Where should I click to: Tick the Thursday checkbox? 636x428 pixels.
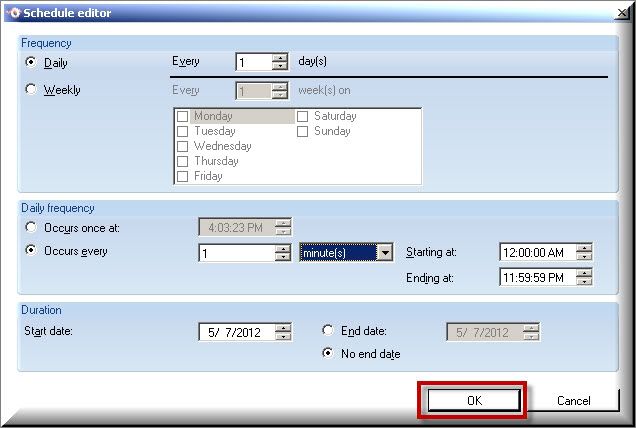[x=183, y=161]
